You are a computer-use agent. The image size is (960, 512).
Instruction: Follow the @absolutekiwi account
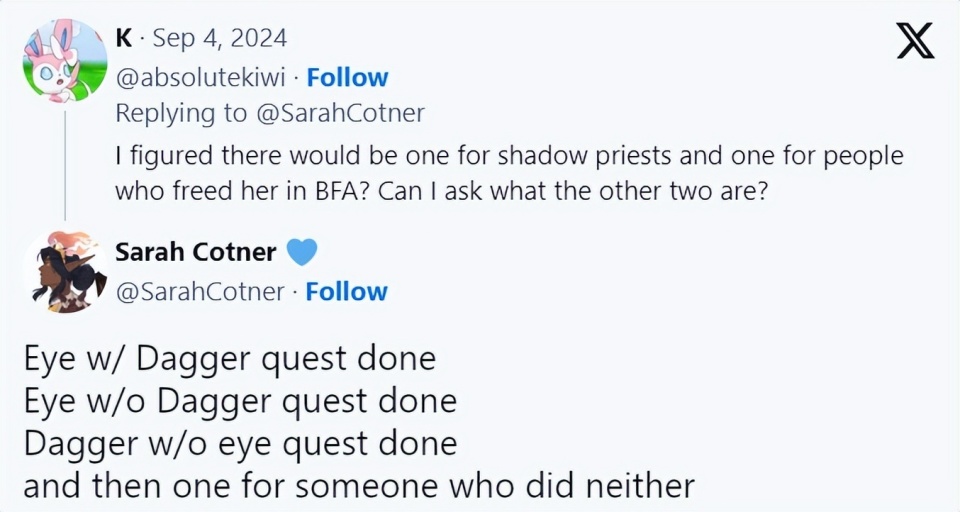347,77
